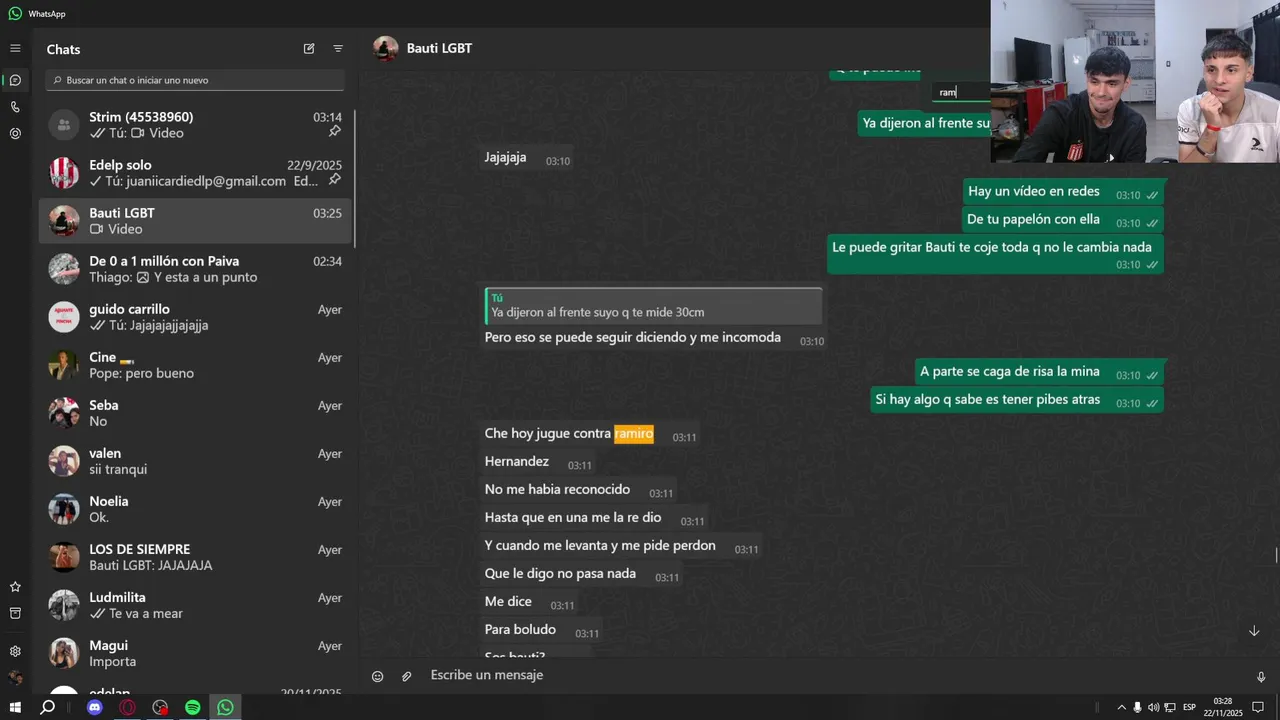Screen dimensions: 1280x720
Task: Click the chat pane scrollbar
Action: [x=1275, y=556]
